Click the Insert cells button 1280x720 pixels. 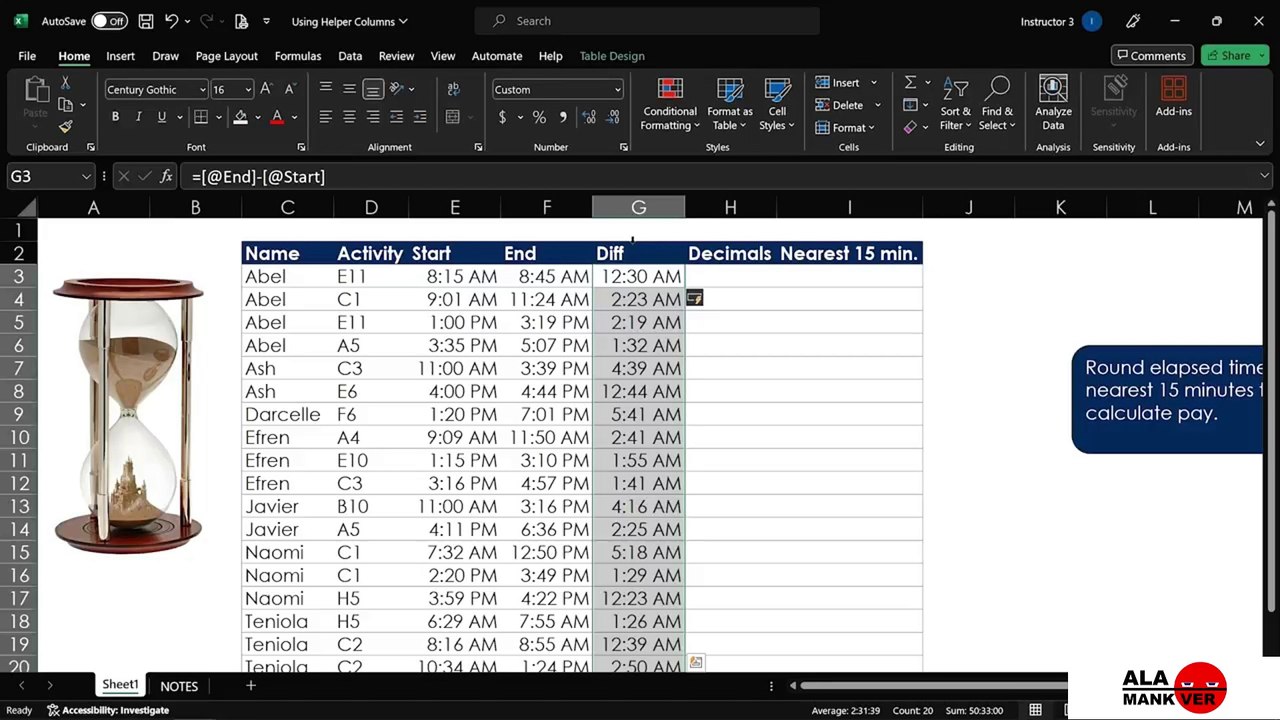coord(838,83)
